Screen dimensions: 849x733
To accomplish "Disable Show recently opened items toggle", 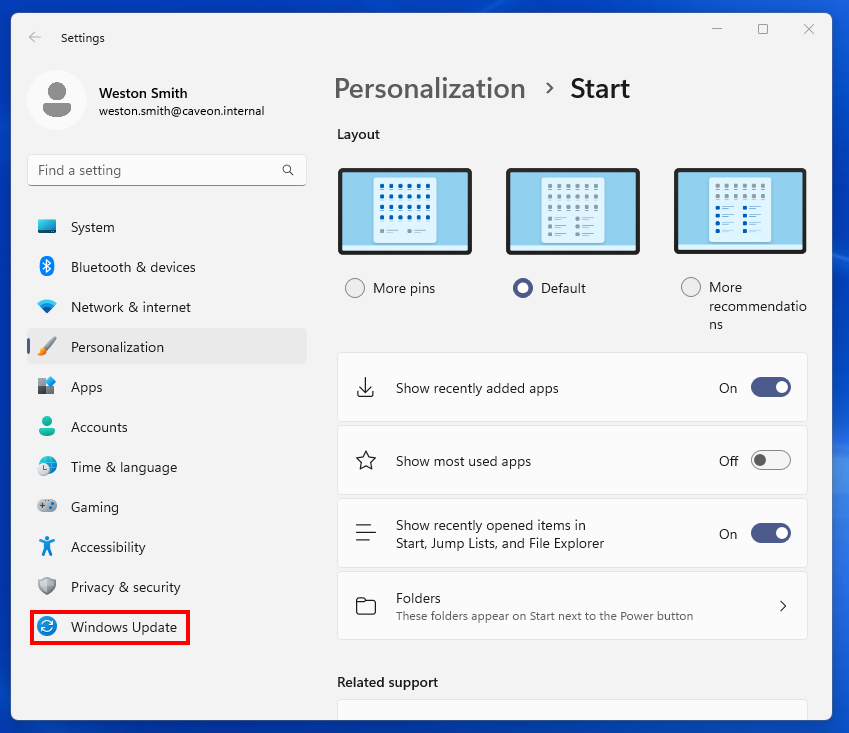I will [771, 533].
